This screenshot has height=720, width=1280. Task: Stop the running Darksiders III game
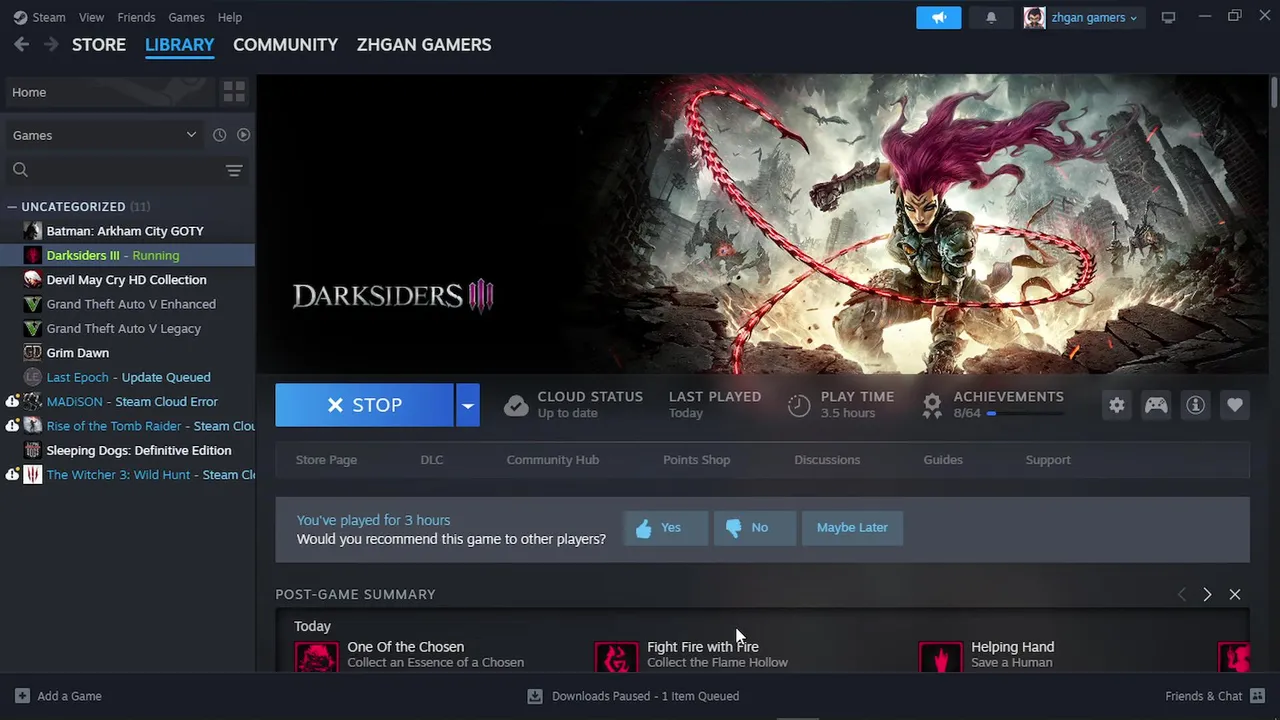pyautogui.click(x=364, y=405)
